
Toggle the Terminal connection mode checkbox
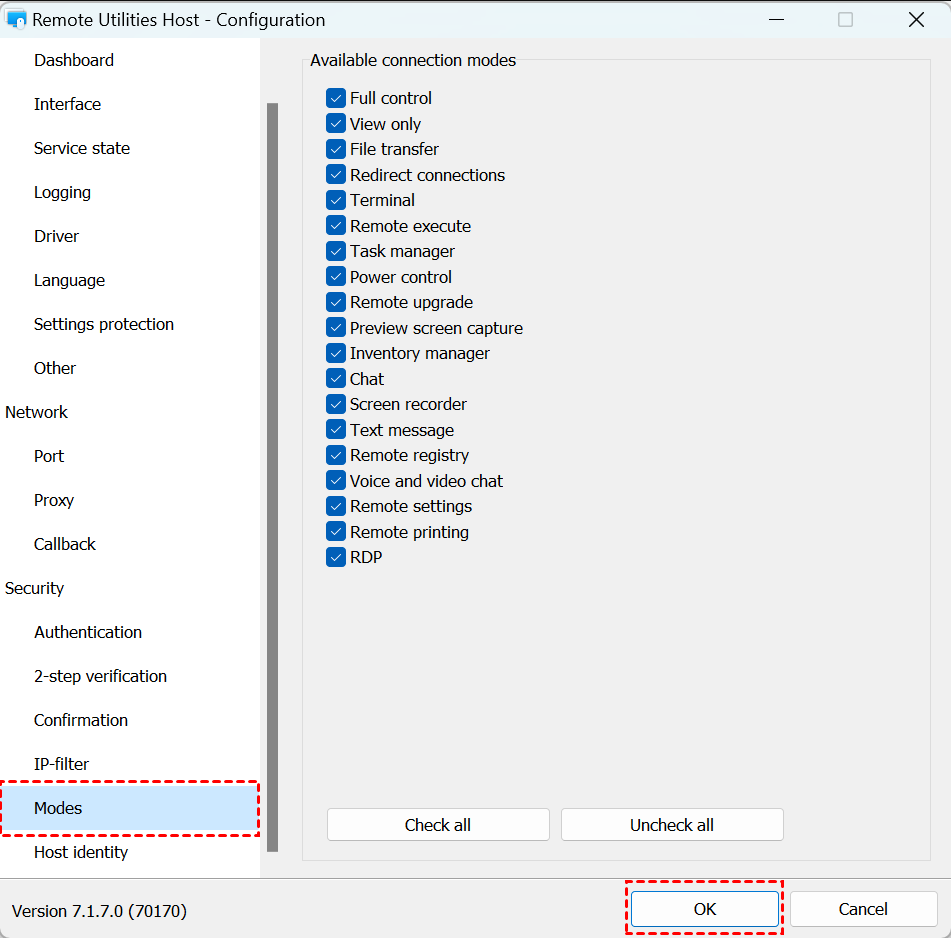point(336,200)
